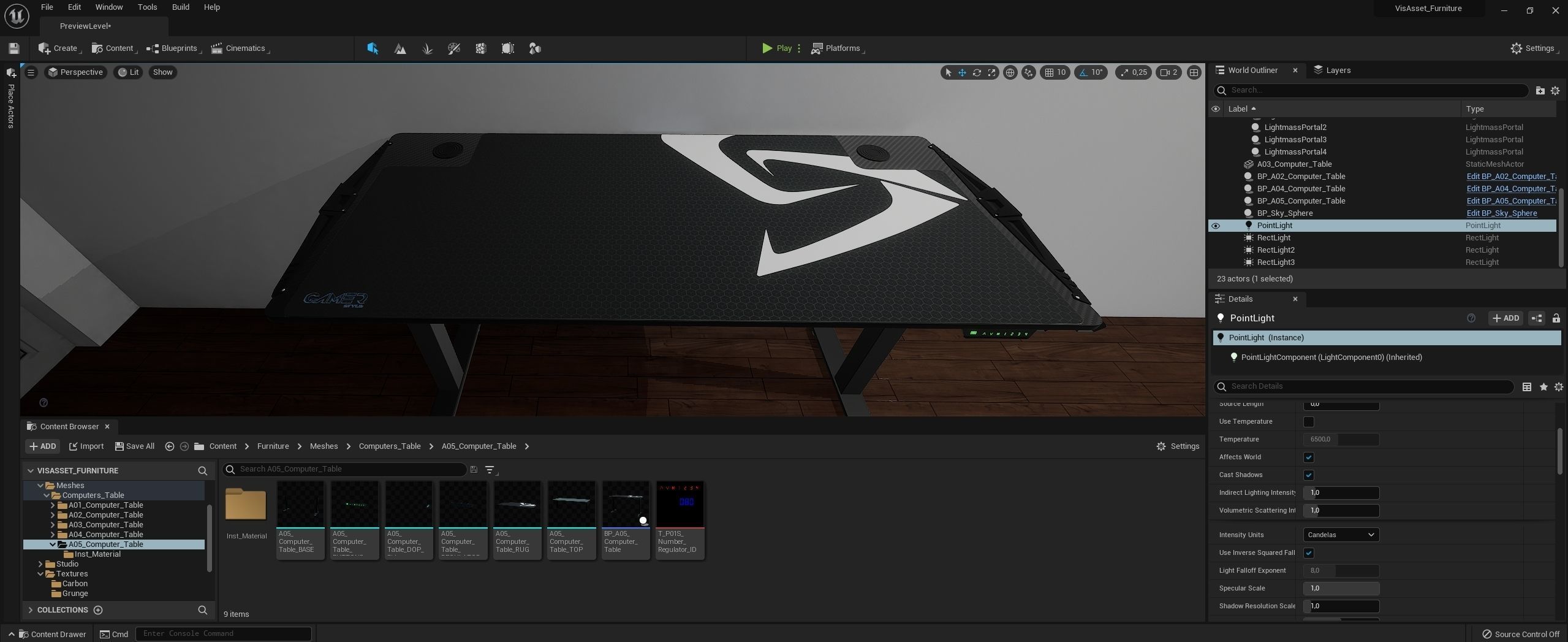Create new folder in World Outliner
Viewport: 1568px width, 642px height.
[1540, 91]
